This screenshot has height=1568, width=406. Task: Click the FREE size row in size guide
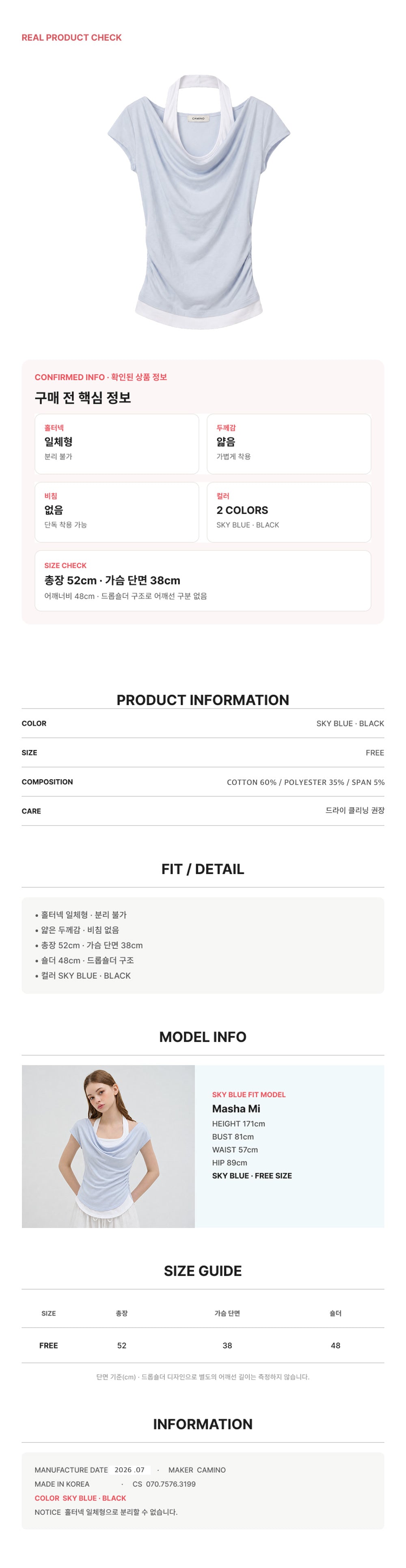pos(203,1345)
